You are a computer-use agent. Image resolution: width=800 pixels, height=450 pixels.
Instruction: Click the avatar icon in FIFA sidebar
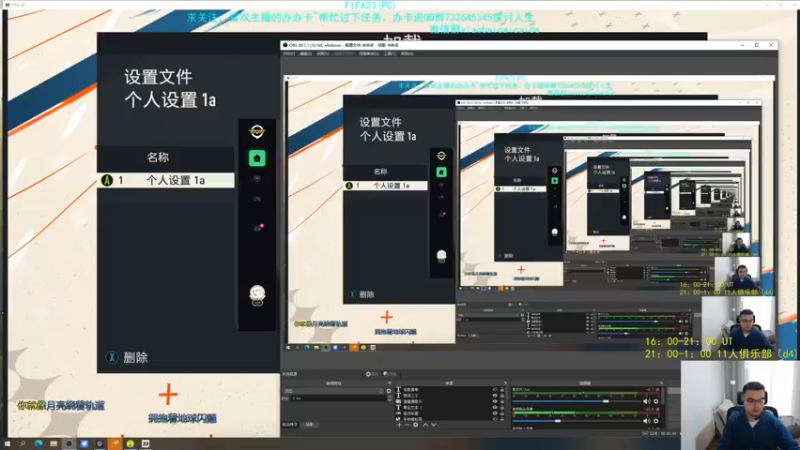click(257, 295)
